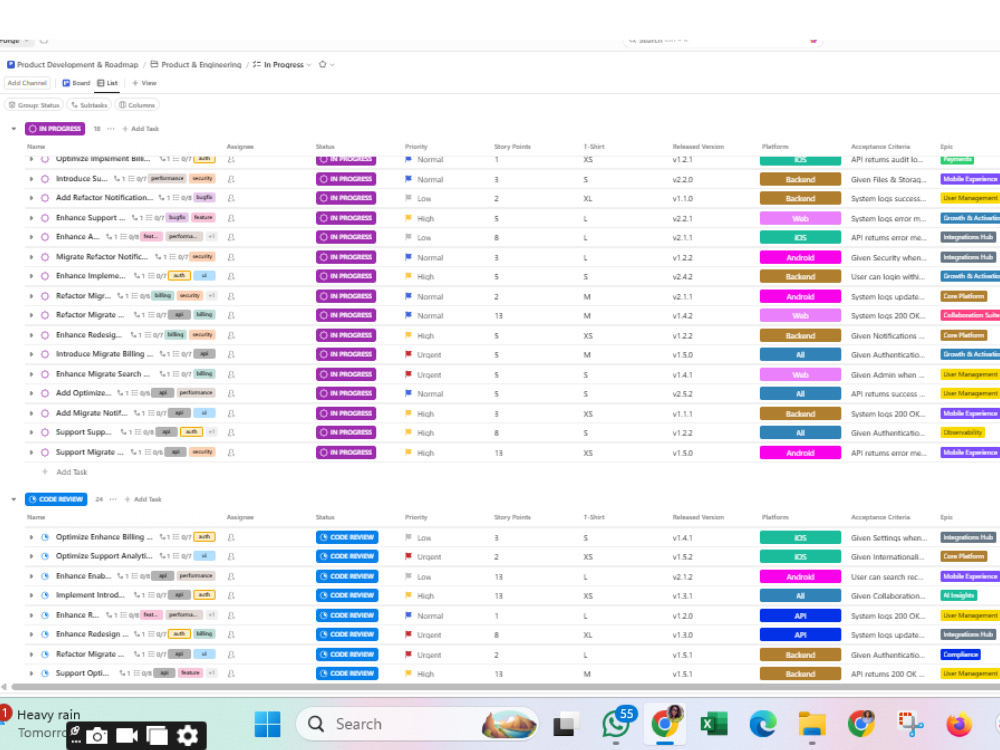
Task: Click Add Task beside In Progress header
Action: click(x=140, y=129)
